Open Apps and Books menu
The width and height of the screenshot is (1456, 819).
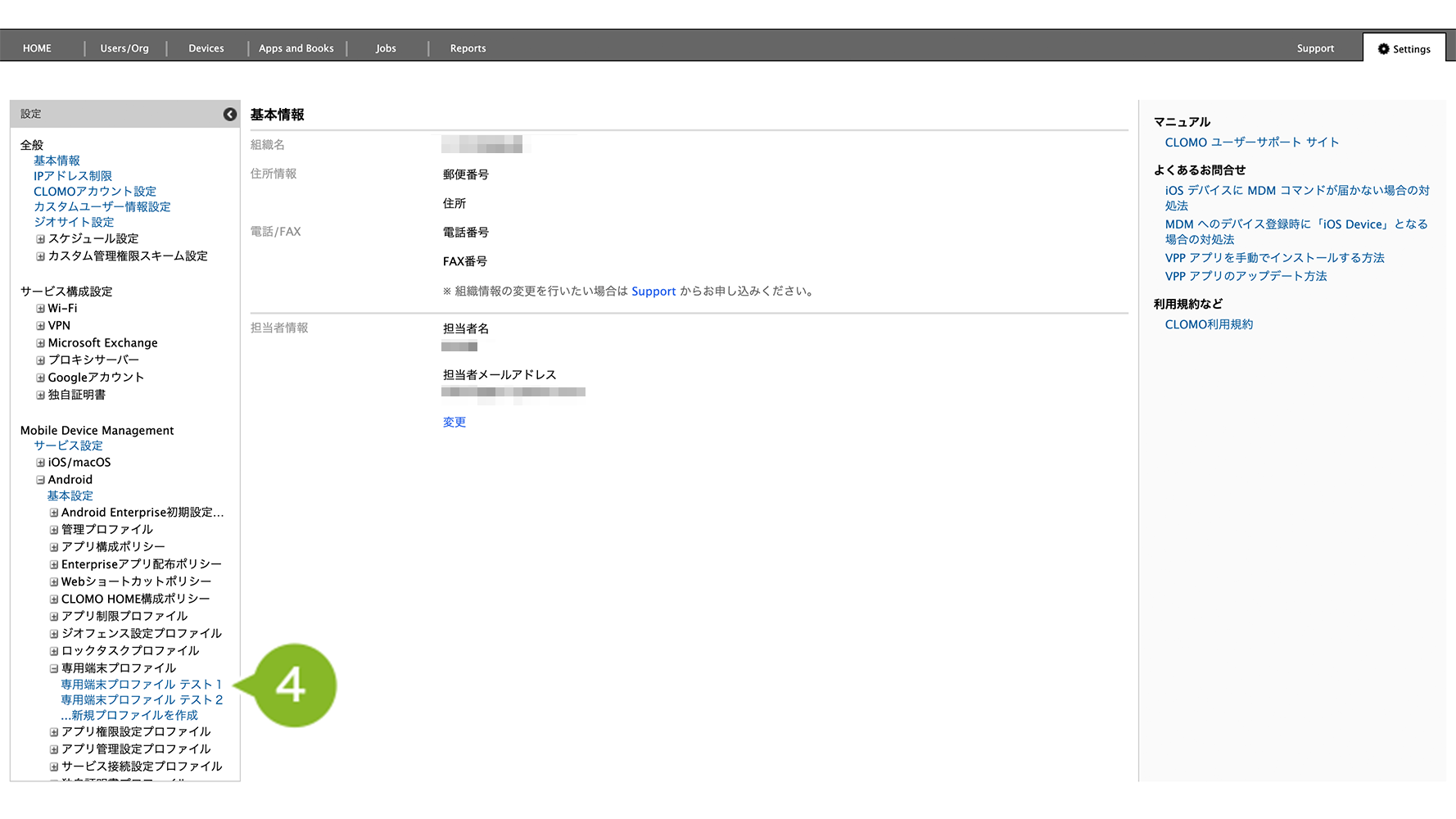coord(296,48)
